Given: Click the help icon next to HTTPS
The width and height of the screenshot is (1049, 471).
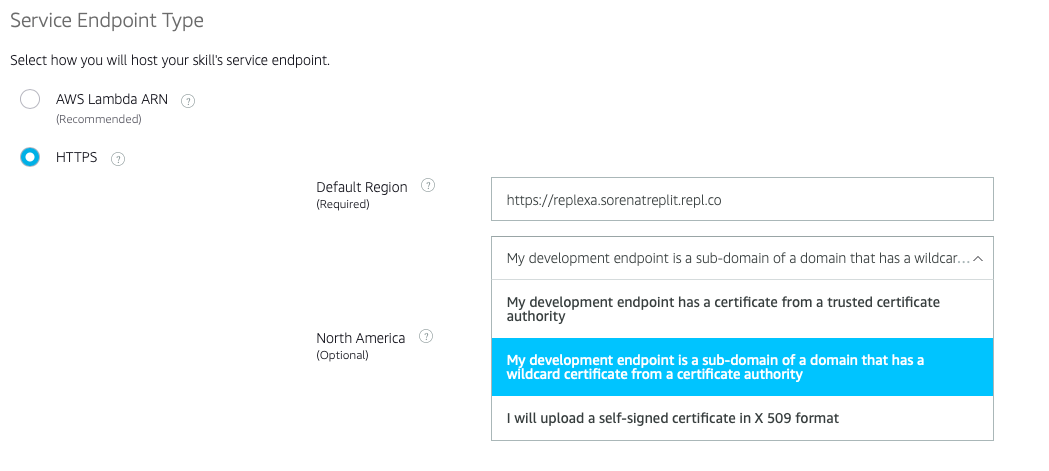Looking at the screenshot, I should 118,159.
